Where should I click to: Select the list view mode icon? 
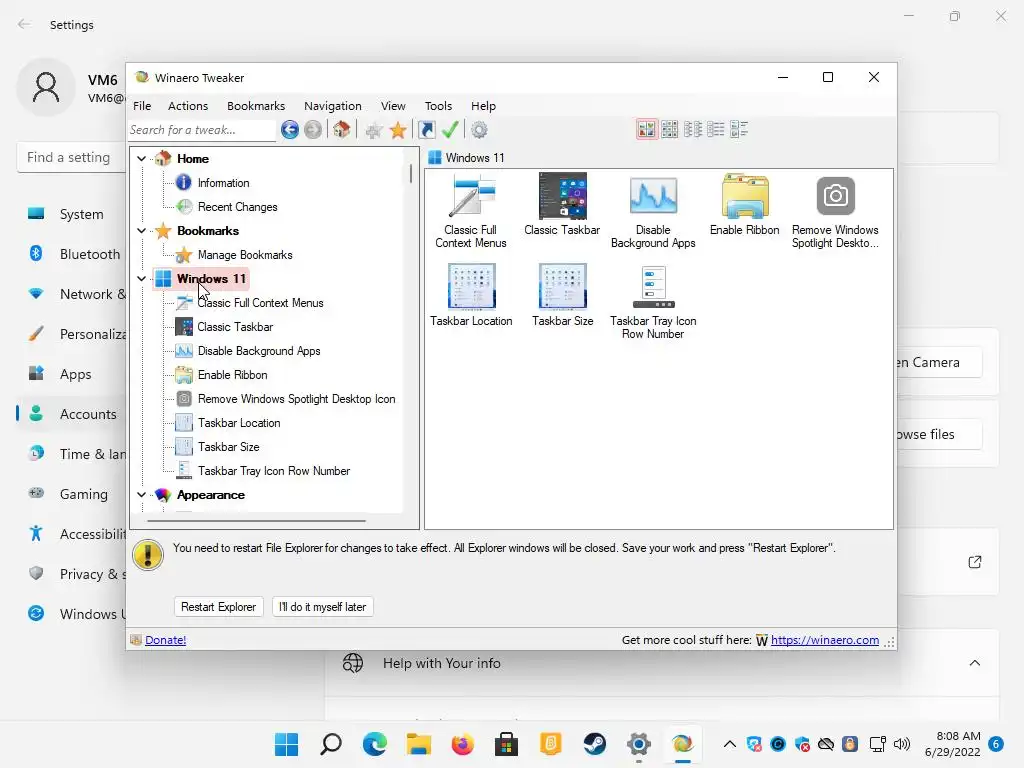(693, 129)
